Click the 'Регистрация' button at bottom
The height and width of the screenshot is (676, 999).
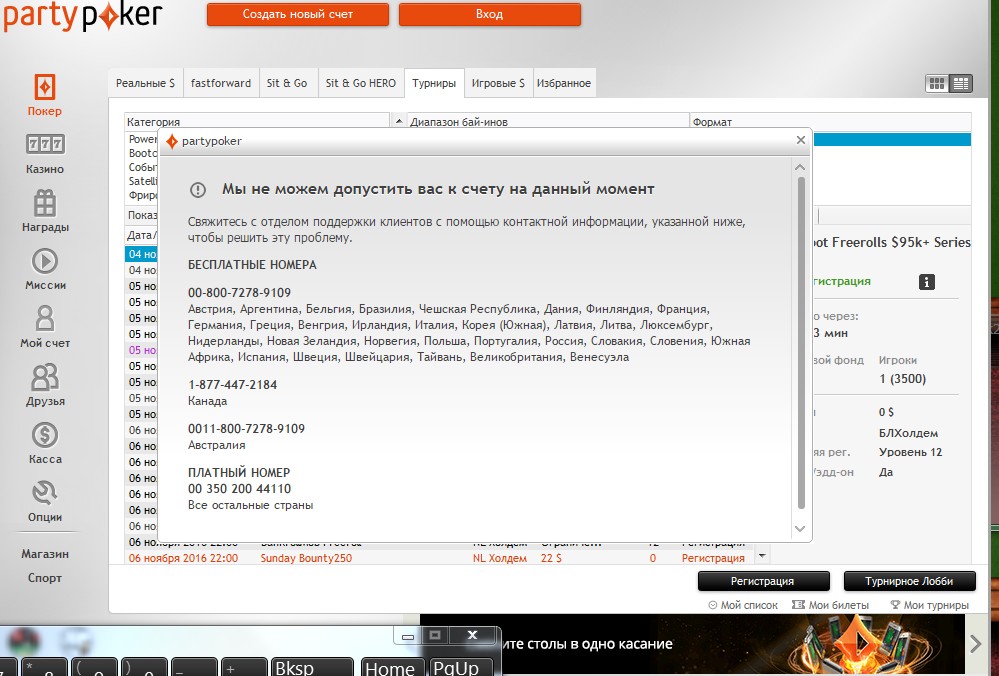(x=763, y=581)
